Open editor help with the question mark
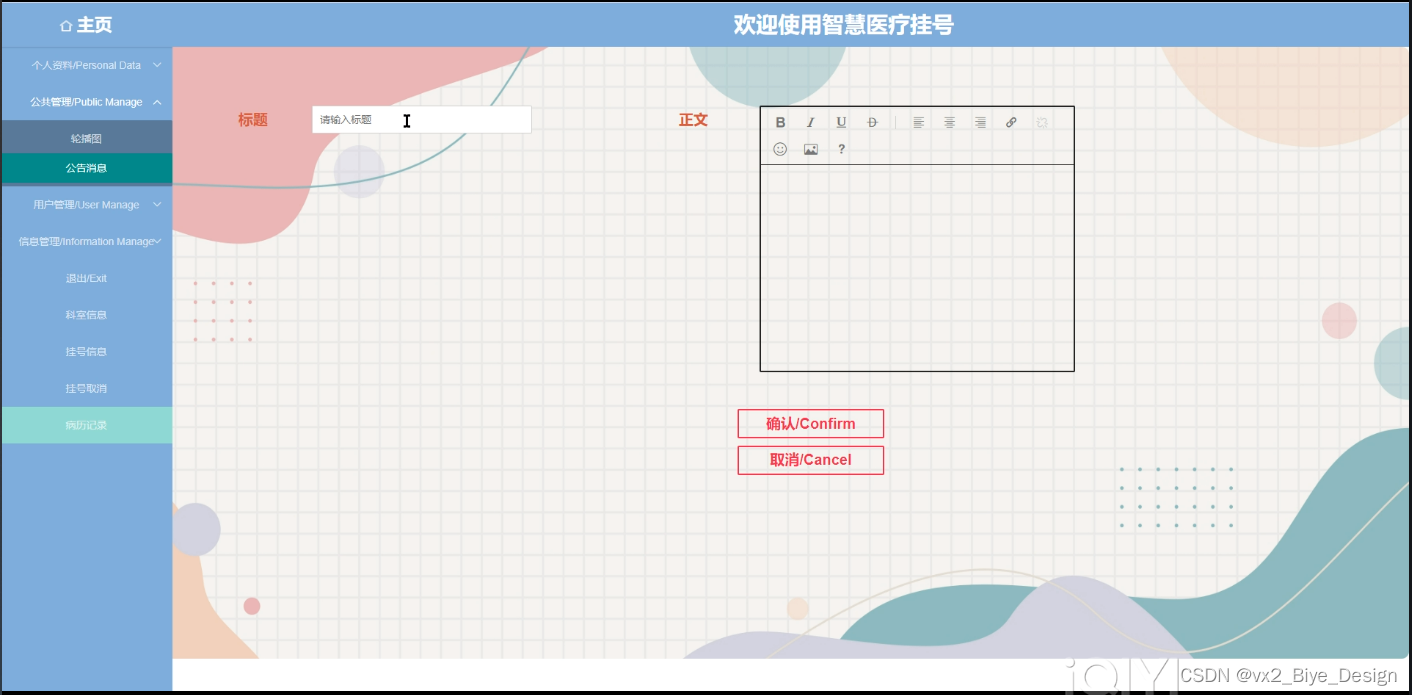Image resolution: width=1412 pixels, height=695 pixels. click(x=841, y=149)
